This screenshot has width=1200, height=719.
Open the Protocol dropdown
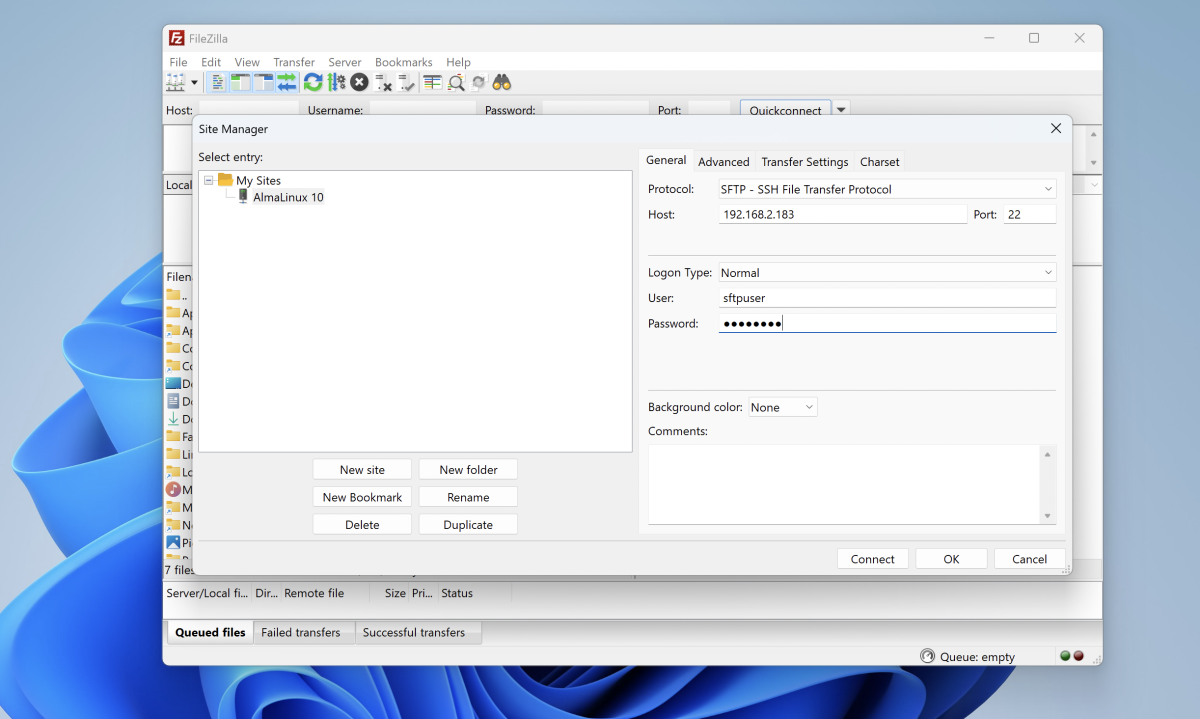click(x=887, y=189)
